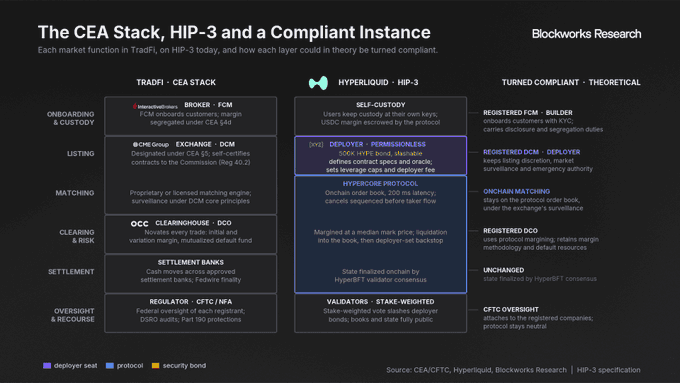This screenshot has width=680, height=383.
Task: Click the 'REGISTERED FCM · BUILDER' heading
Action: click(528, 113)
